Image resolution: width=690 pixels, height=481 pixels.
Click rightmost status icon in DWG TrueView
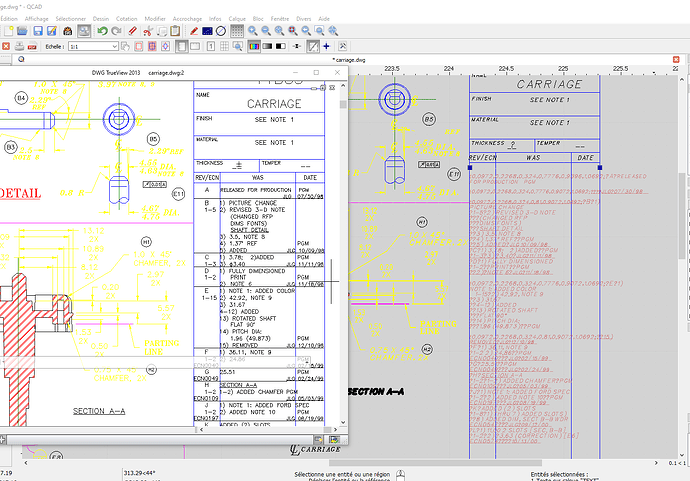click(x=334, y=440)
